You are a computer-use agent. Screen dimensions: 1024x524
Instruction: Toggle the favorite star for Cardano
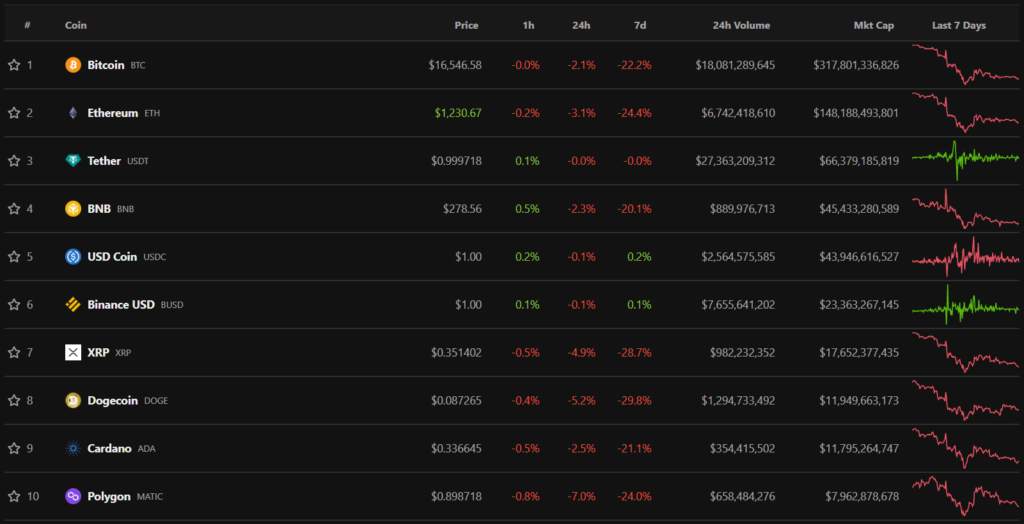pos(14,448)
